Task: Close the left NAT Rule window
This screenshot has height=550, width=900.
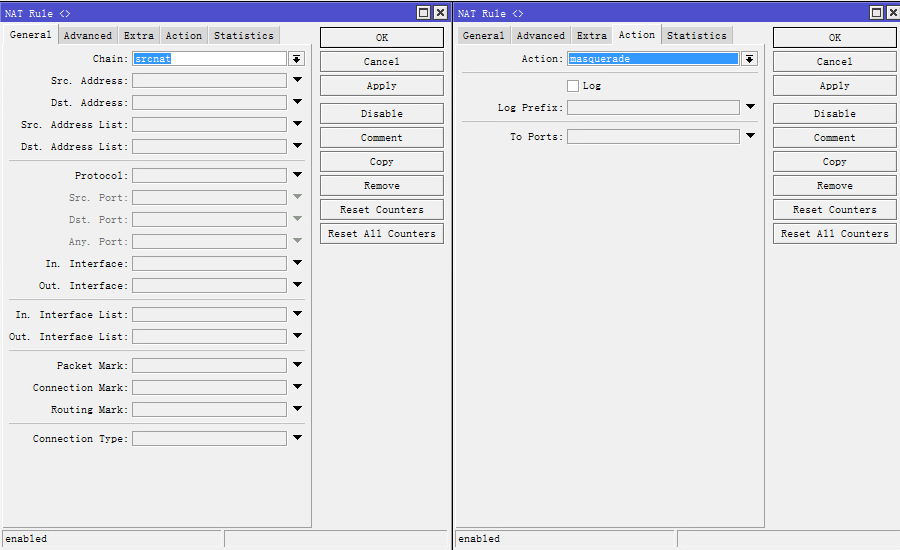Action: pos(439,13)
